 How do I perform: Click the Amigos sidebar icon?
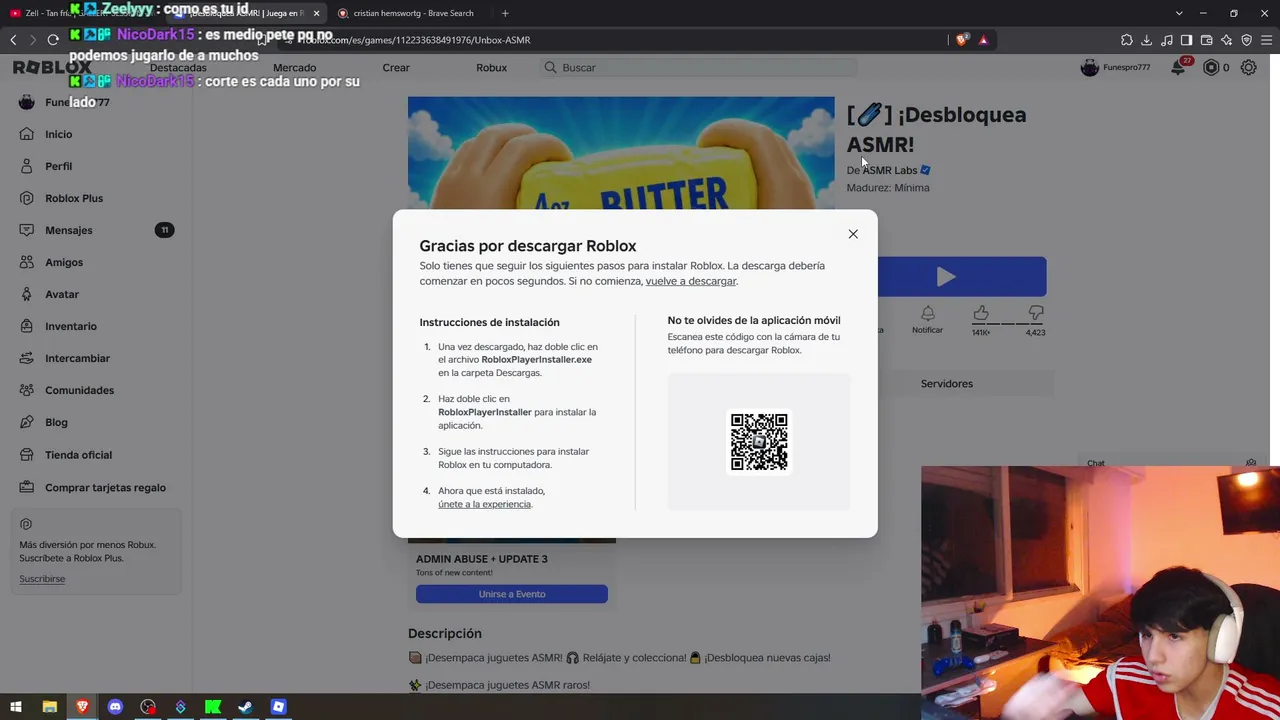26,262
